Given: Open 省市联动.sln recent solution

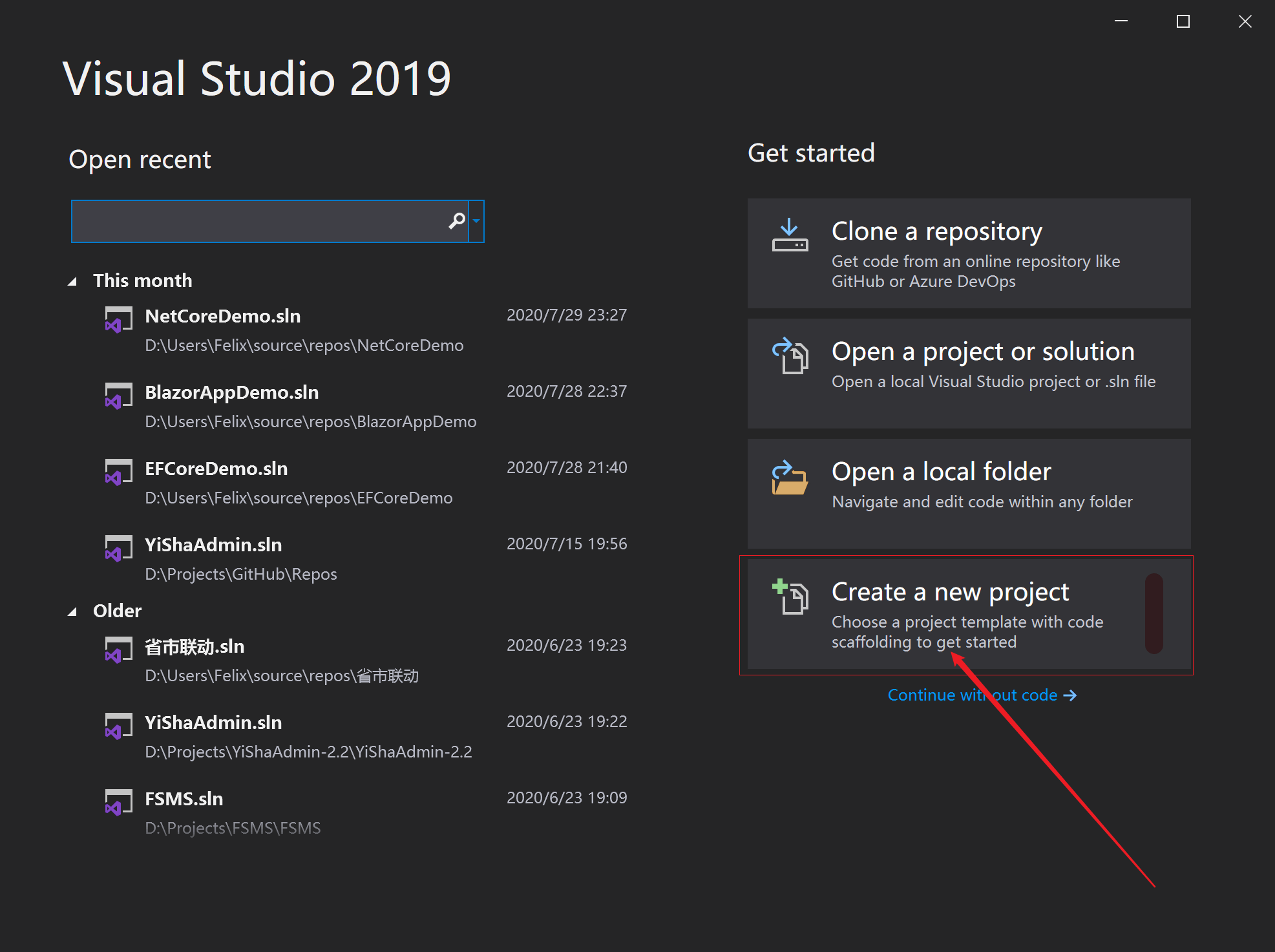Looking at the screenshot, I should [194, 646].
